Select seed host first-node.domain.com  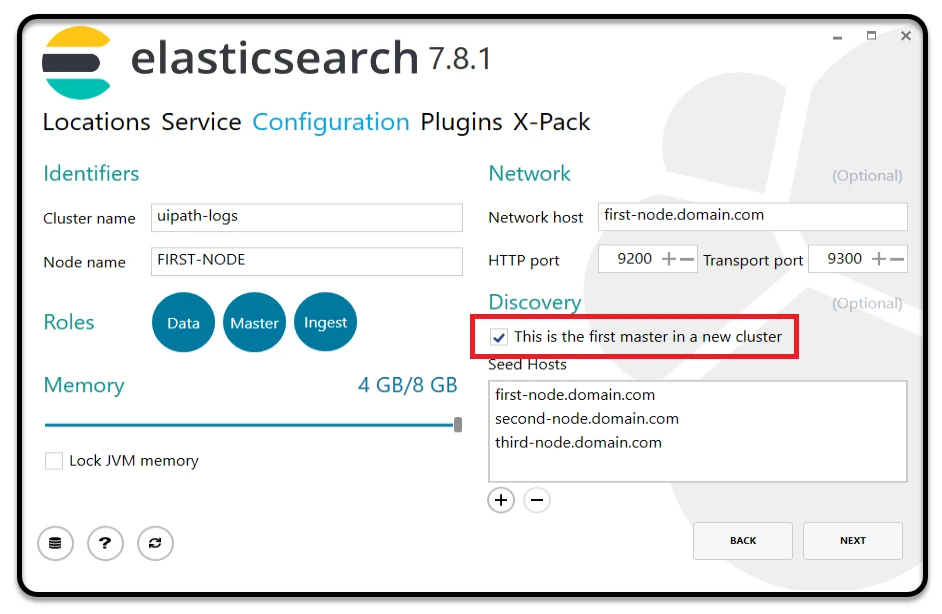pos(575,395)
